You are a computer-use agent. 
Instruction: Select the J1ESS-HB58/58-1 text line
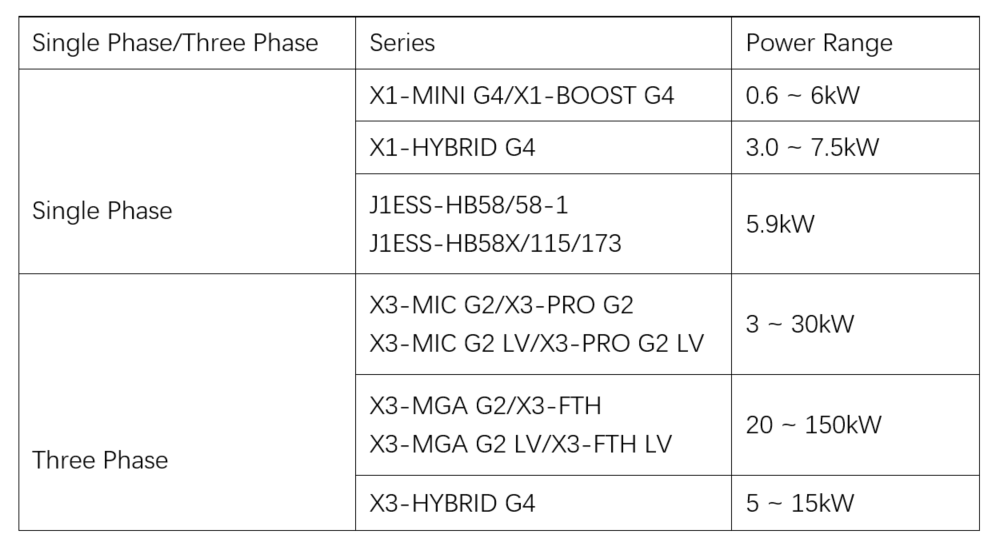[468, 205]
